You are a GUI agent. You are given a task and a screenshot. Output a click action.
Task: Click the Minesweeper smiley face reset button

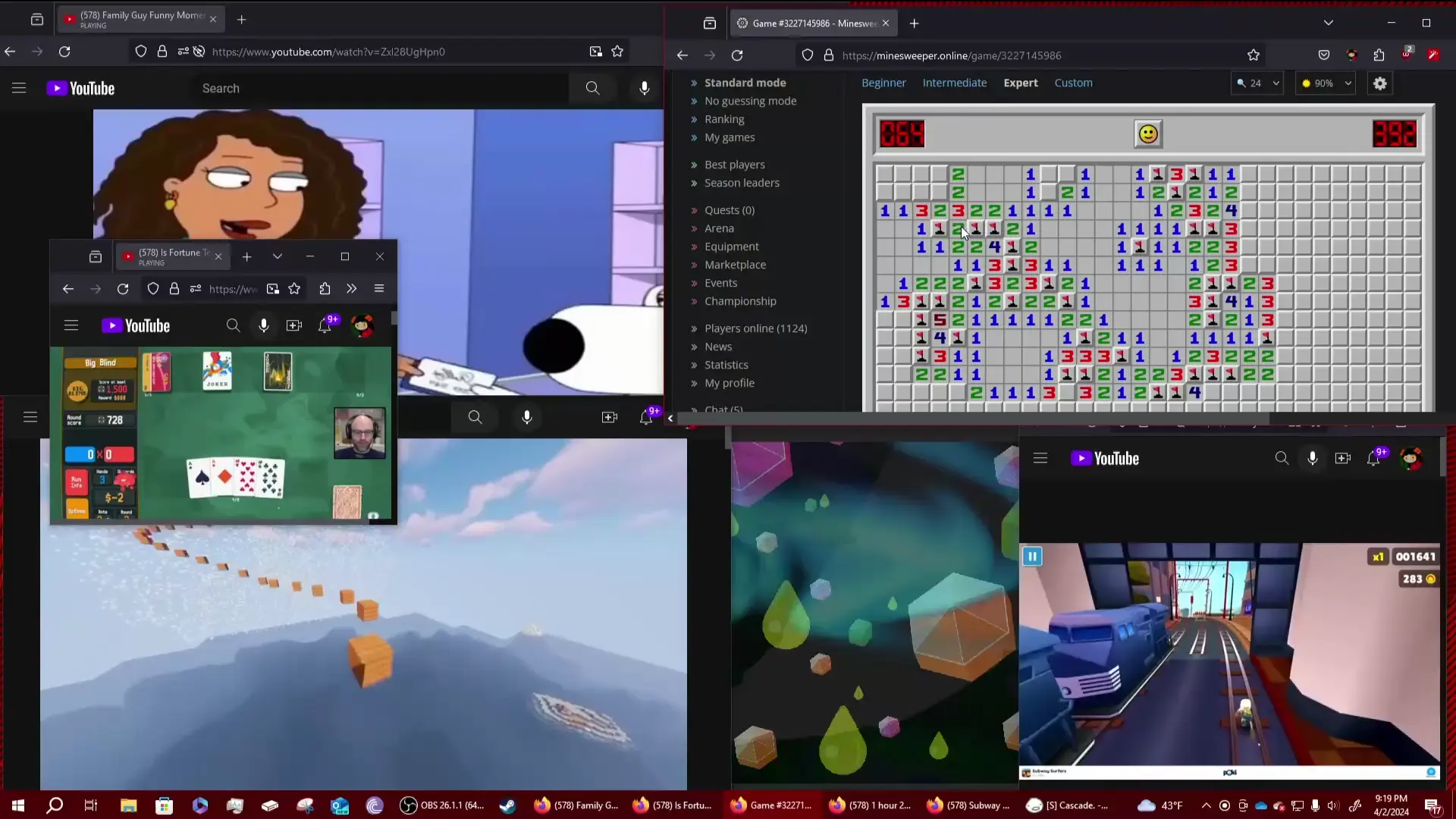(1148, 134)
